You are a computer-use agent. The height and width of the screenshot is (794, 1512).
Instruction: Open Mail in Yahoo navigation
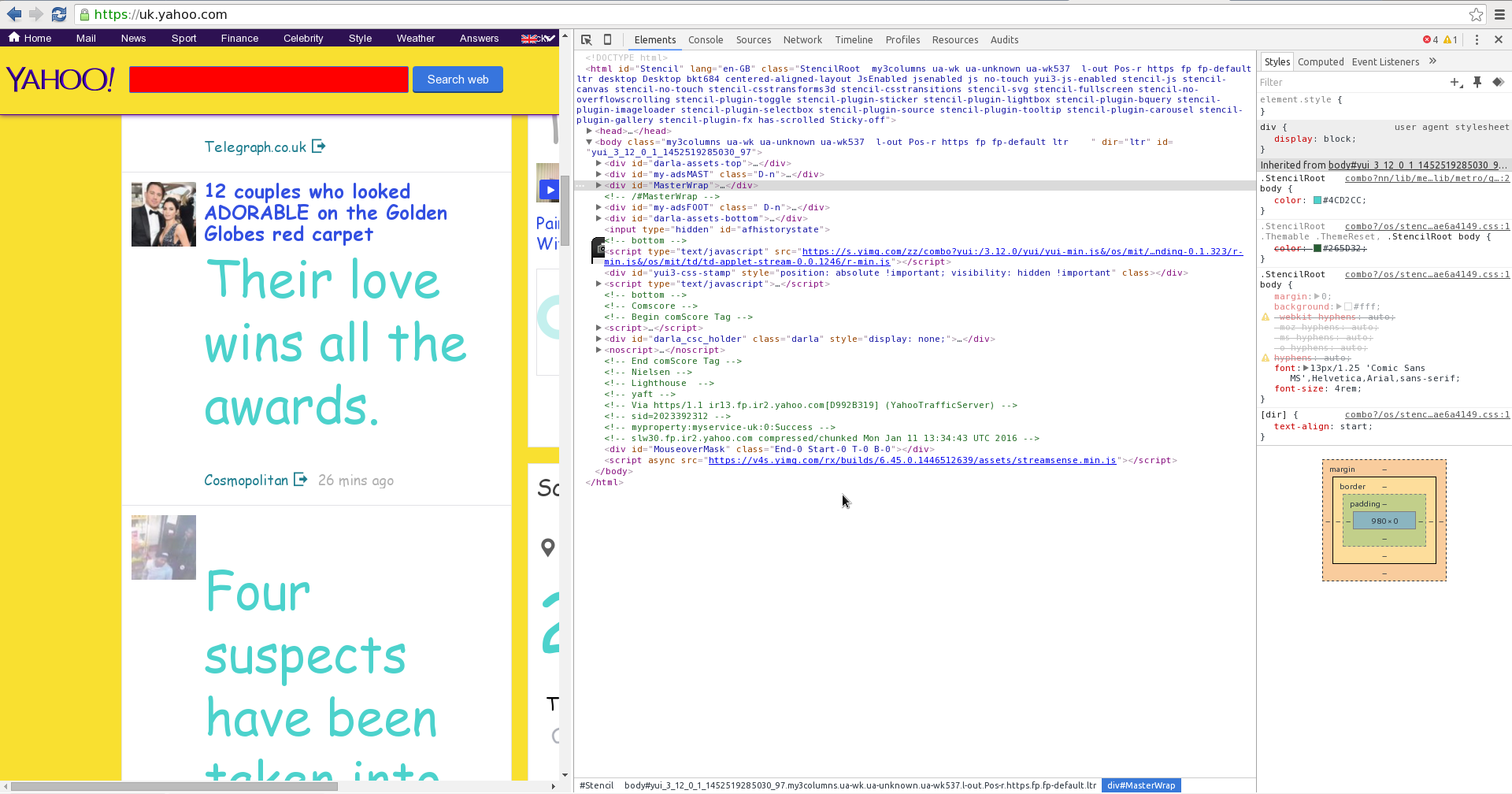point(86,38)
